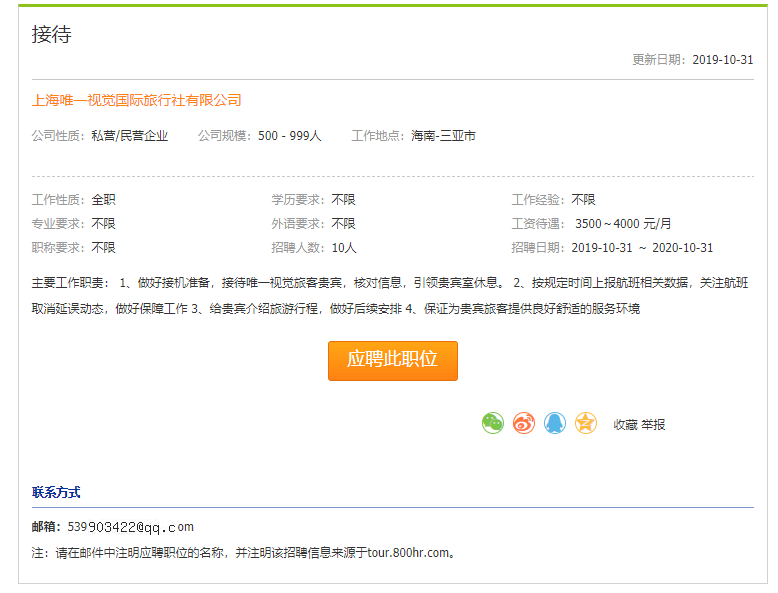Click the 主要工作职责 description paragraph

click(x=390, y=295)
